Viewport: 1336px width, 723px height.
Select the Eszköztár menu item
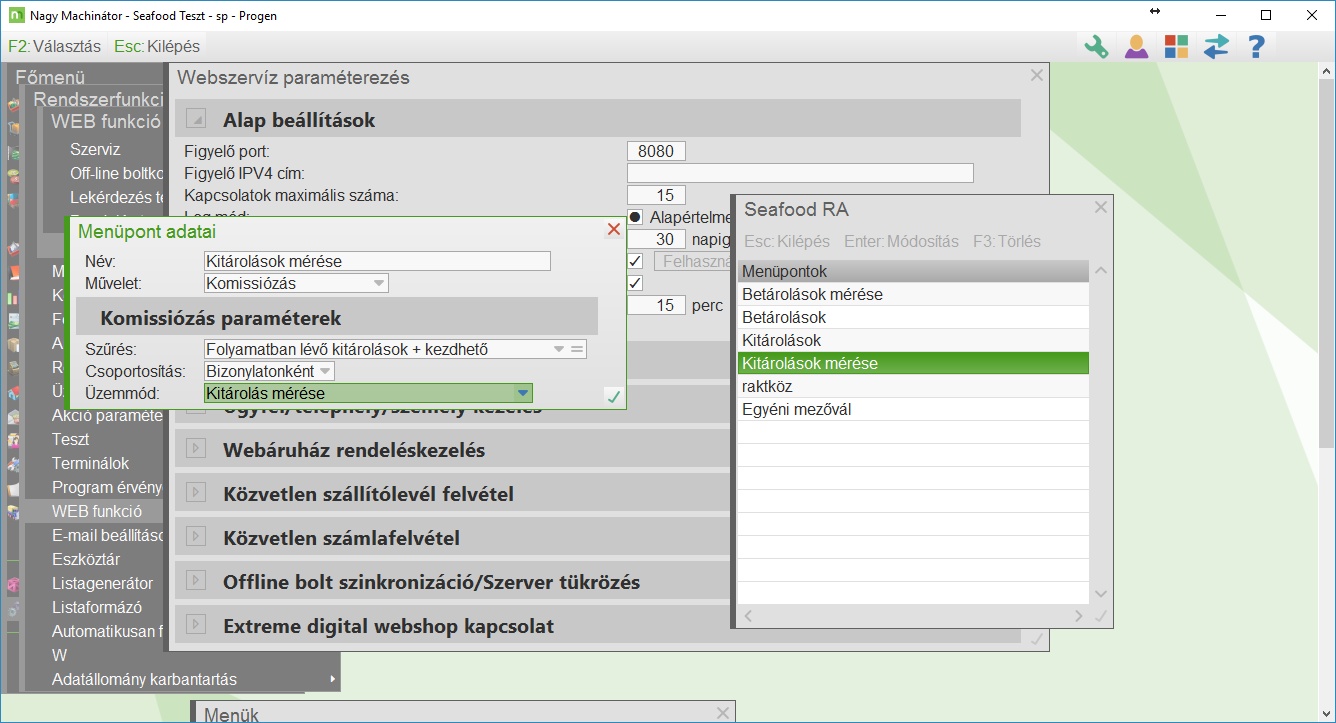point(86,559)
